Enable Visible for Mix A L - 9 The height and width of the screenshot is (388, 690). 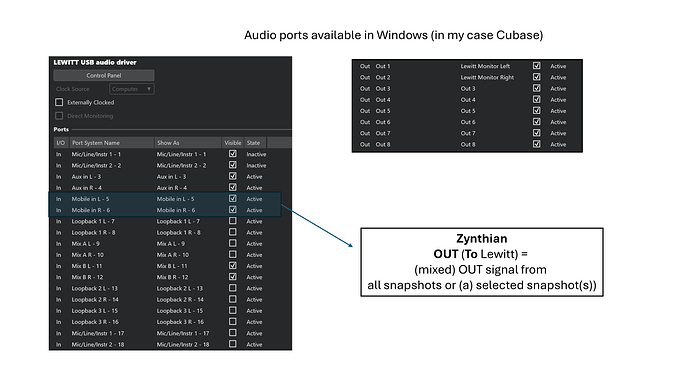pyautogui.click(x=232, y=243)
